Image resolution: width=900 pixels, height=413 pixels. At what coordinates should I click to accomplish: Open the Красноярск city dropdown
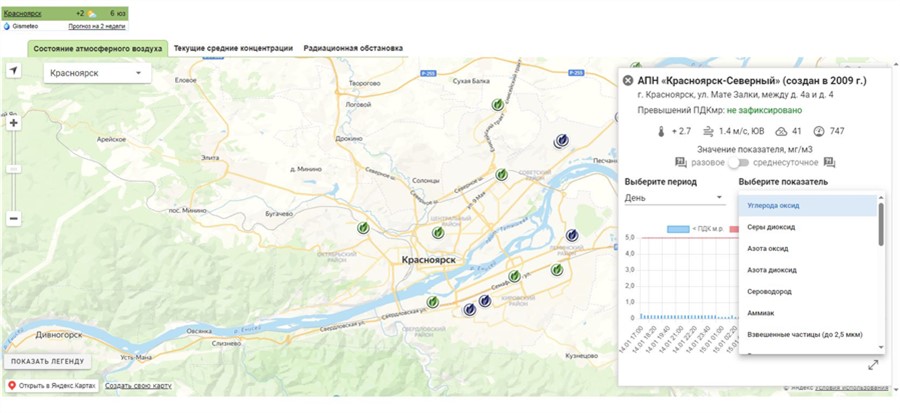click(x=97, y=73)
